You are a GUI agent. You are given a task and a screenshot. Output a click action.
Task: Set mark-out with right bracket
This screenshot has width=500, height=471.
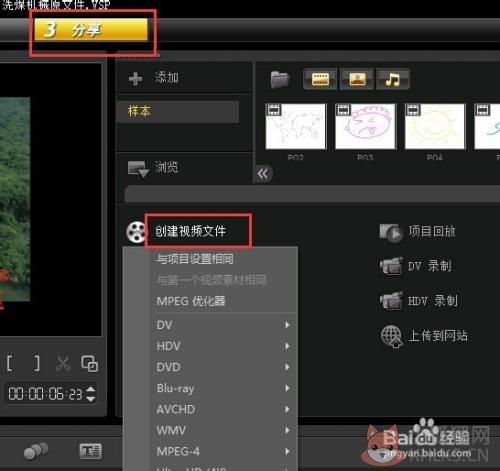click(37, 363)
